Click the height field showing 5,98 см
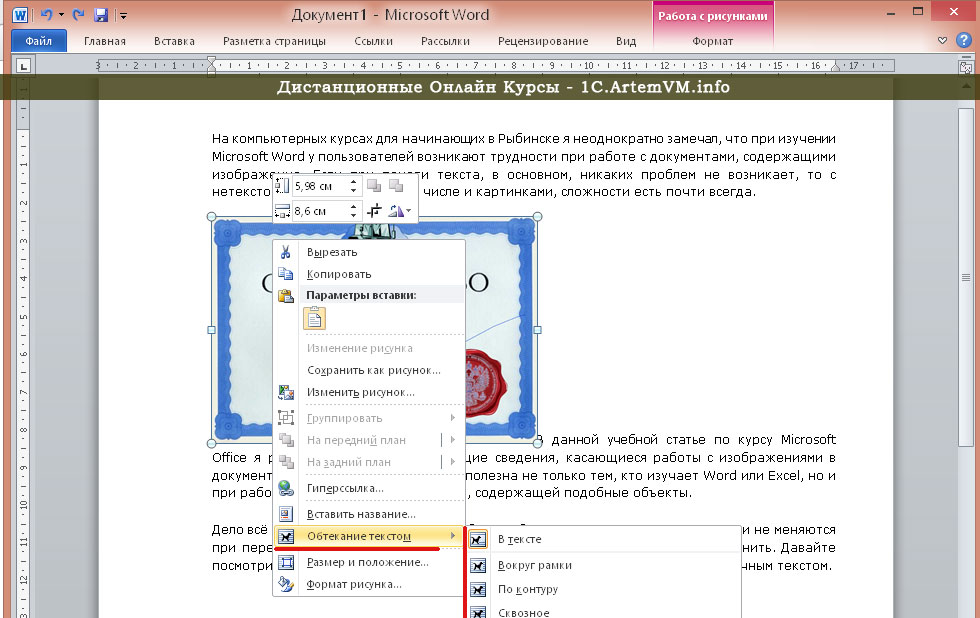 tap(321, 186)
